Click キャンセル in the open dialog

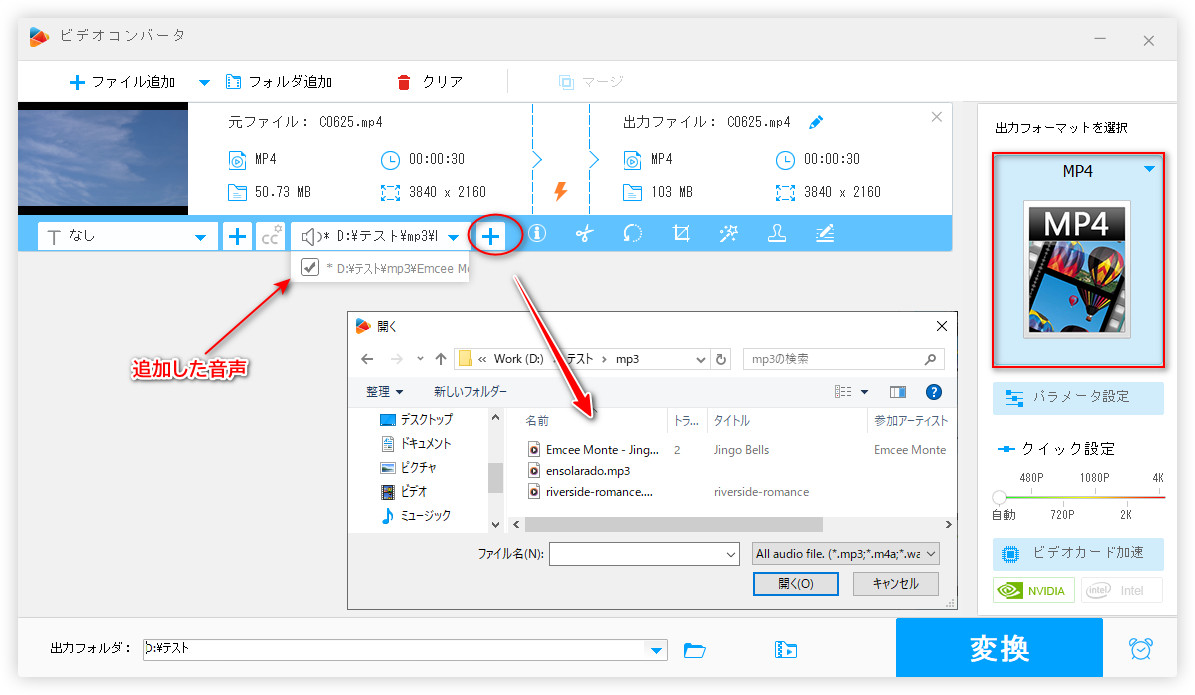pyautogui.click(x=895, y=583)
